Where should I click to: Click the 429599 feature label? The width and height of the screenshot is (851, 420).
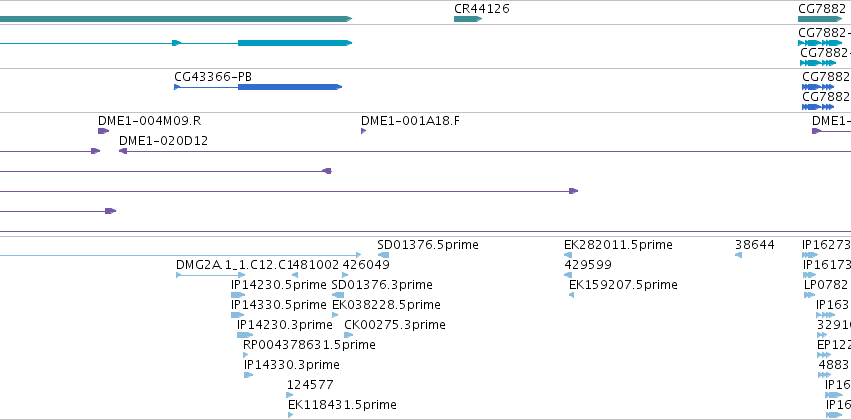click(588, 265)
